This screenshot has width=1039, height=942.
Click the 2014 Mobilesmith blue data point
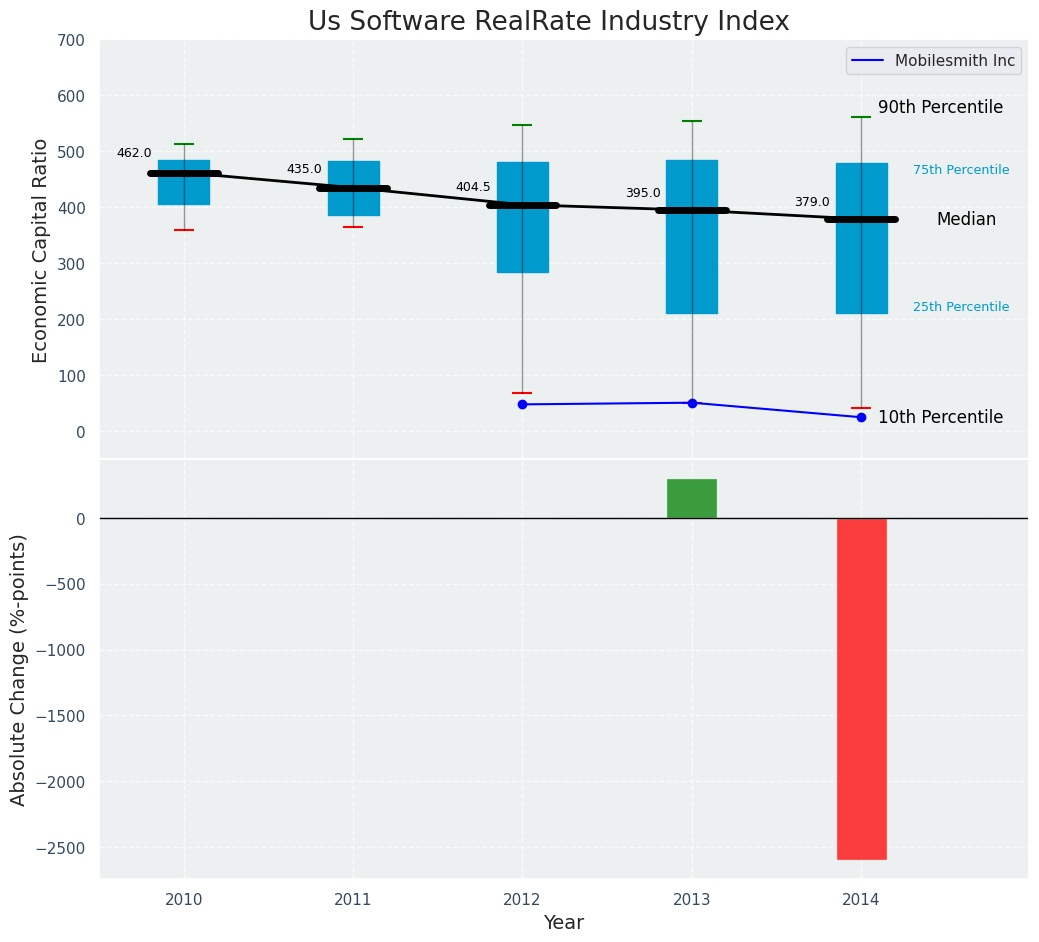click(x=861, y=418)
